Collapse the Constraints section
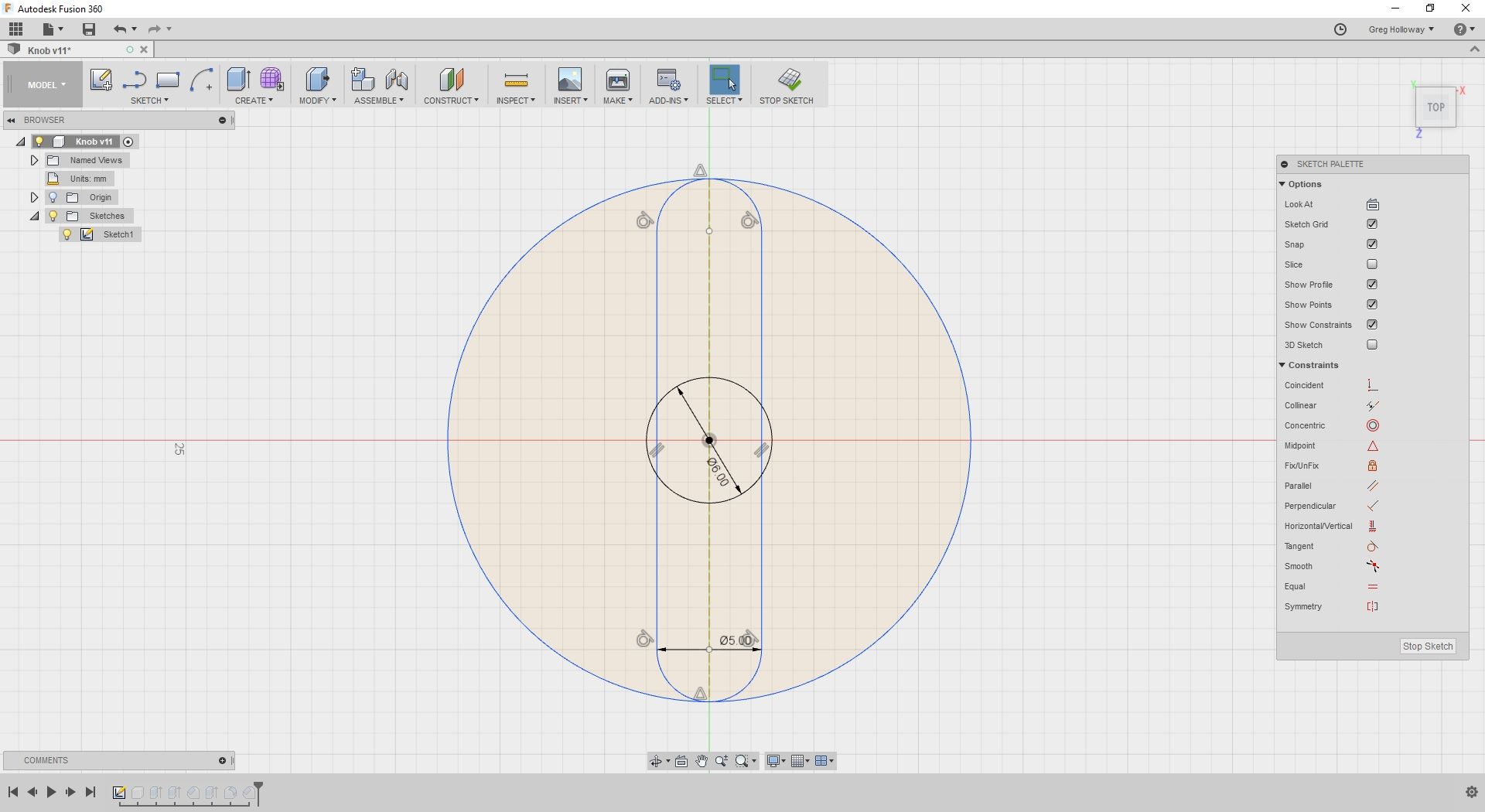Screen dimensions: 1485x812 tap(1282, 365)
